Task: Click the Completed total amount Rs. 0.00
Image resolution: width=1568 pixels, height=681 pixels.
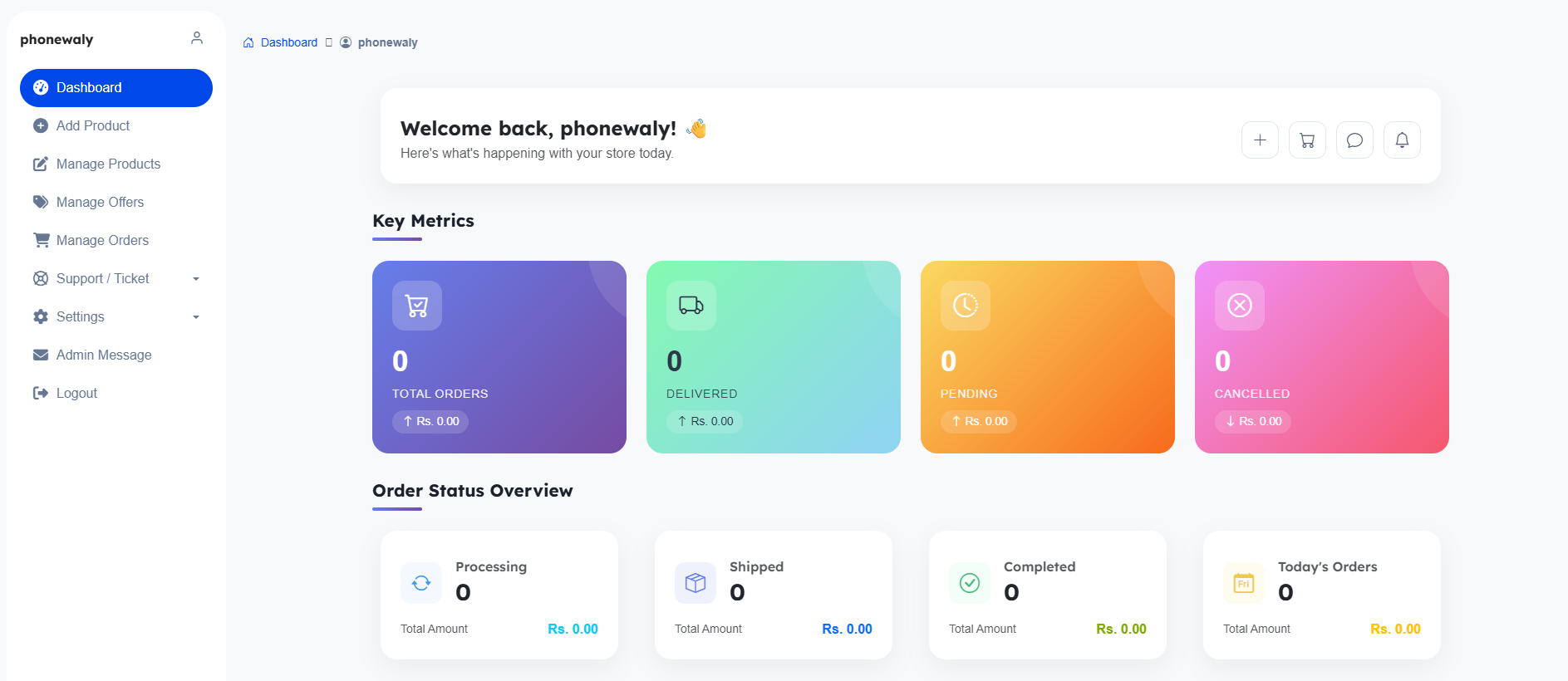Action: tap(1121, 630)
